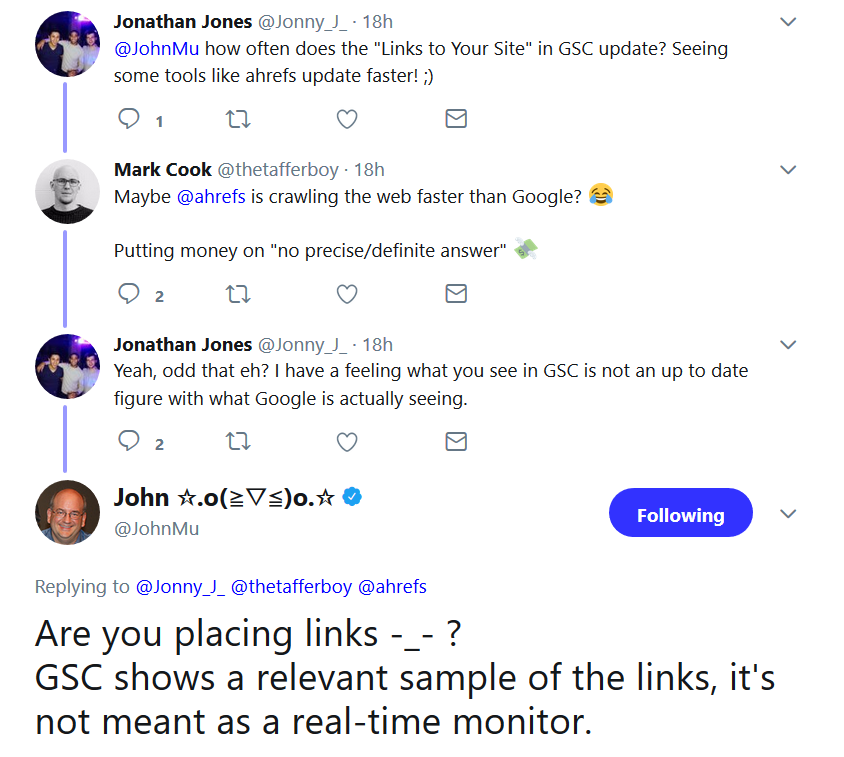Screen dimensions: 844x757
Task: Open the share envelope on Jonathan's second tweet
Action: click(x=456, y=442)
